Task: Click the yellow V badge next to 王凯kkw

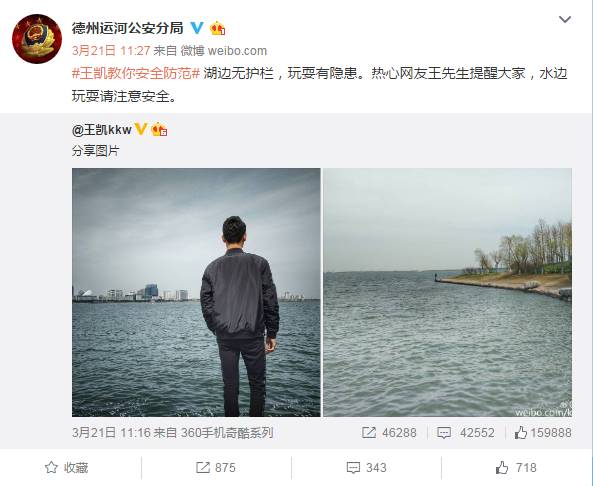Action: pyautogui.click(x=141, y=129)
